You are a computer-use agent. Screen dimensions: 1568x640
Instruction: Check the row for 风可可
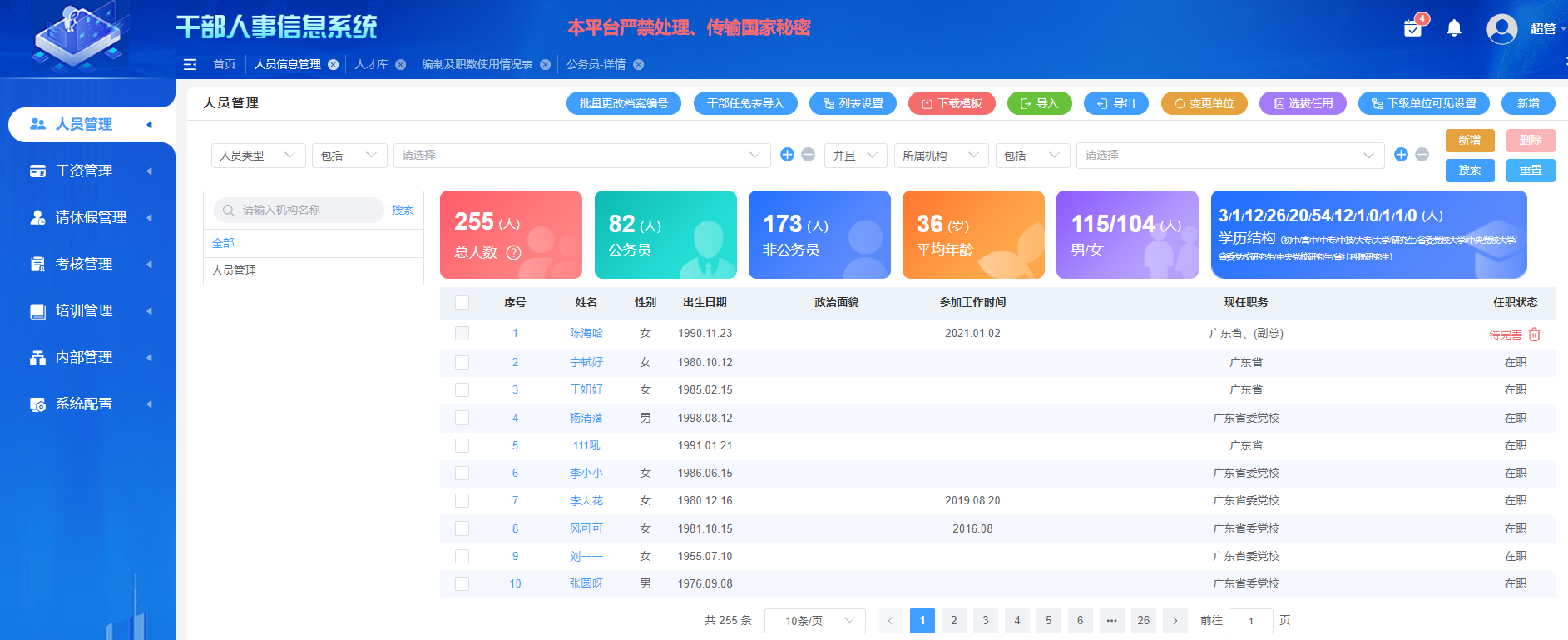pyautogui.click(x=462, y=528)
